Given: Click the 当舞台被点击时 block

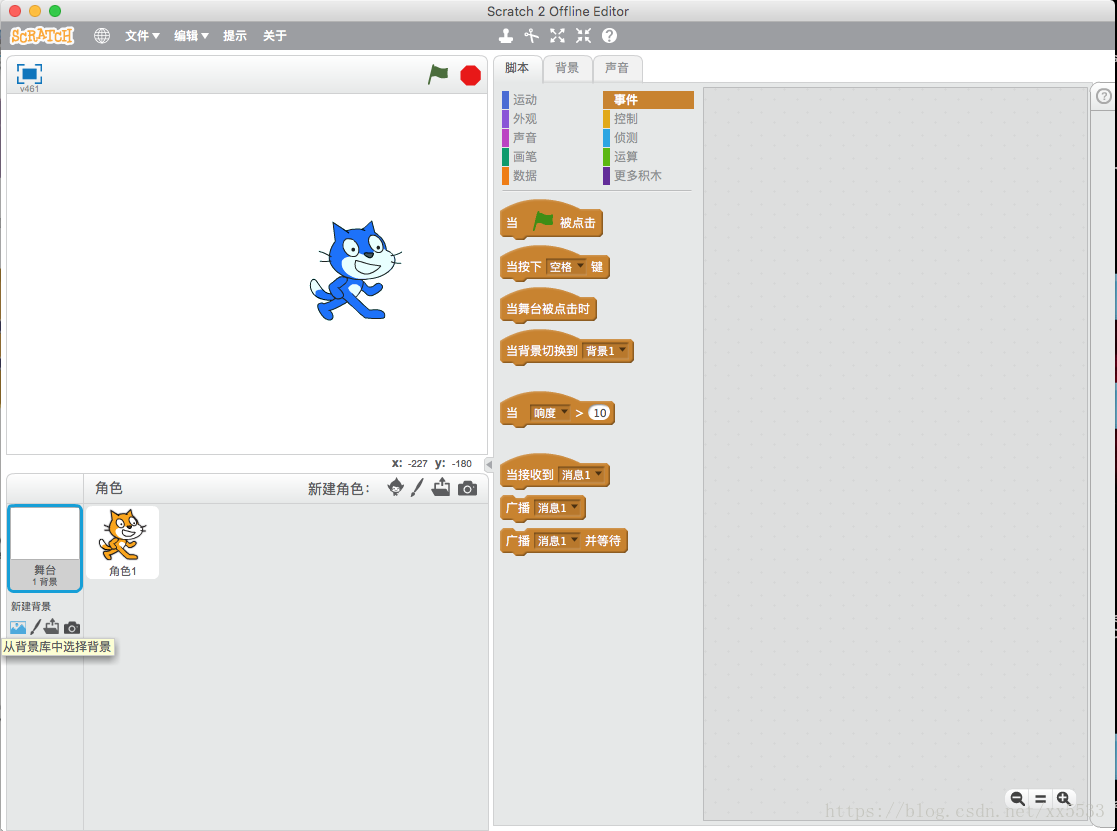Looking at the screenshot, I should [548, 307].
